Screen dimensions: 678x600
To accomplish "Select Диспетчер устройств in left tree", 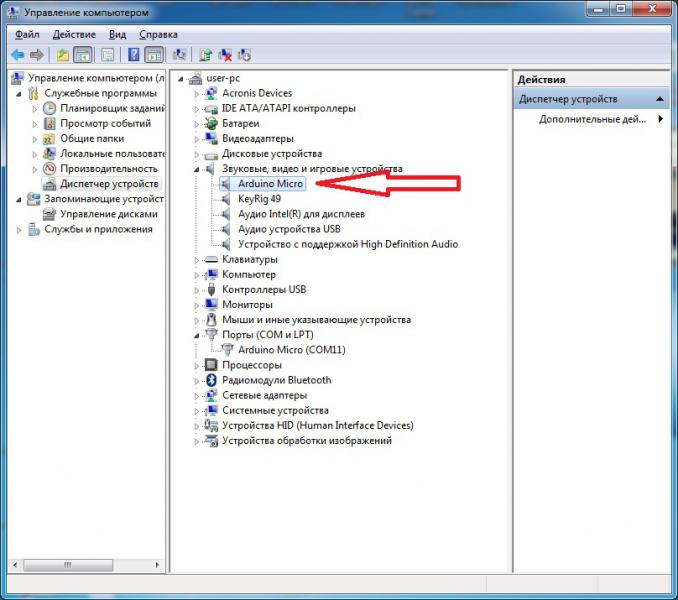I will [x=109, y=184].
